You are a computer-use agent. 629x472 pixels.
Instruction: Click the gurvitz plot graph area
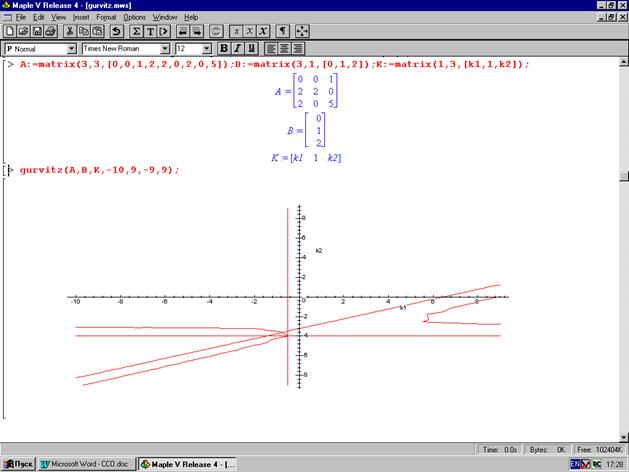click(290, 300)
